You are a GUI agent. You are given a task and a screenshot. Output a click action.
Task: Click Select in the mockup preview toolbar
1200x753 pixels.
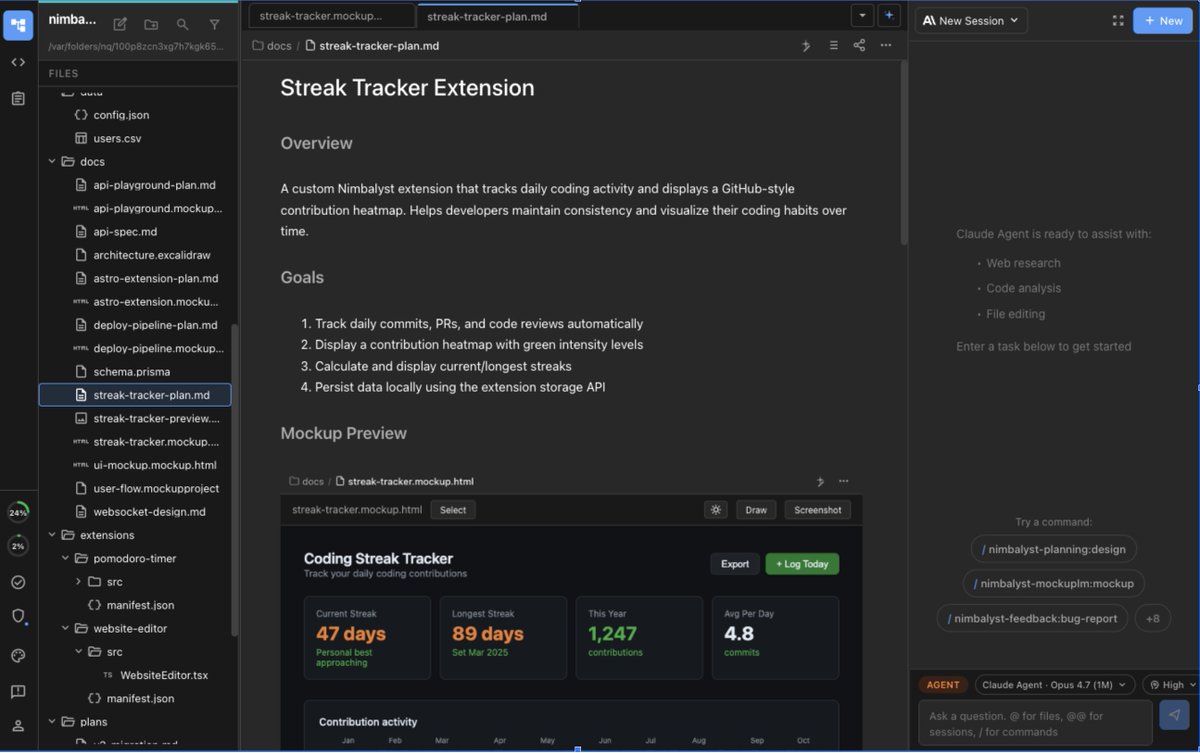point(453,510)
